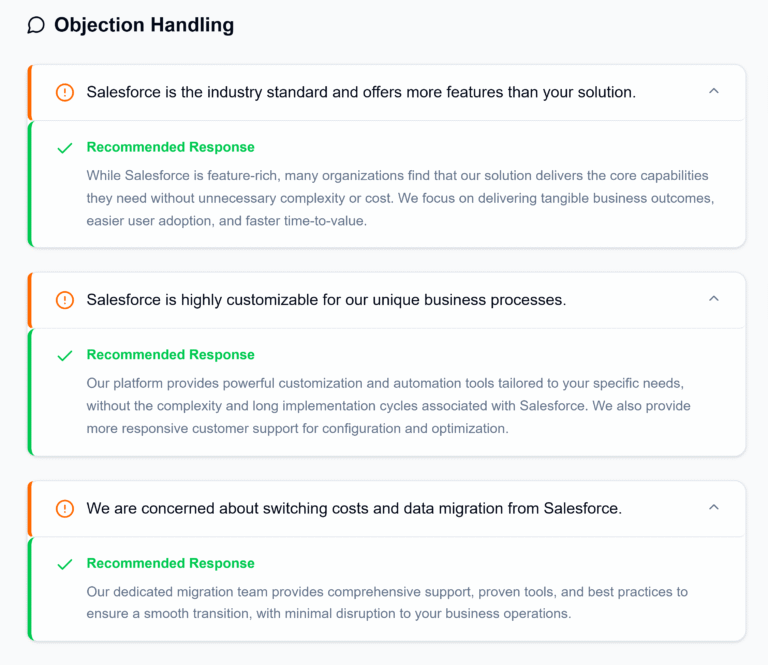Click the checkmark in the second Recommended Response
The width and height of the screenshot is (768, 665).
pyautogui.click(x=65, y=355)
